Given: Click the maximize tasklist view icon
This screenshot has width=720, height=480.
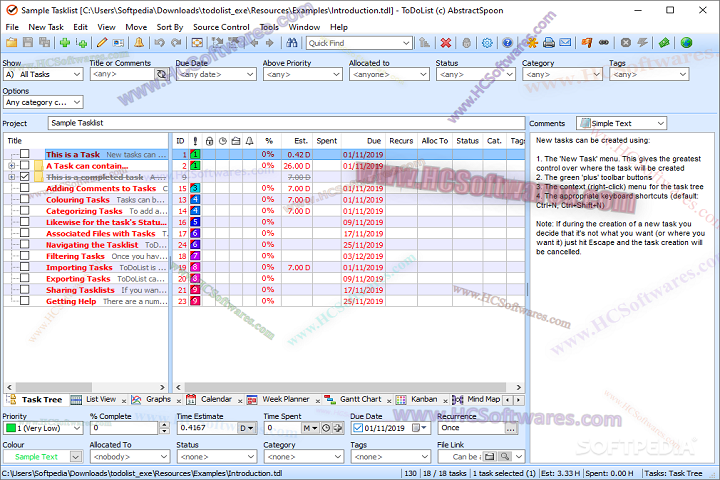Looking at the screenshot, I should (197, 43).
